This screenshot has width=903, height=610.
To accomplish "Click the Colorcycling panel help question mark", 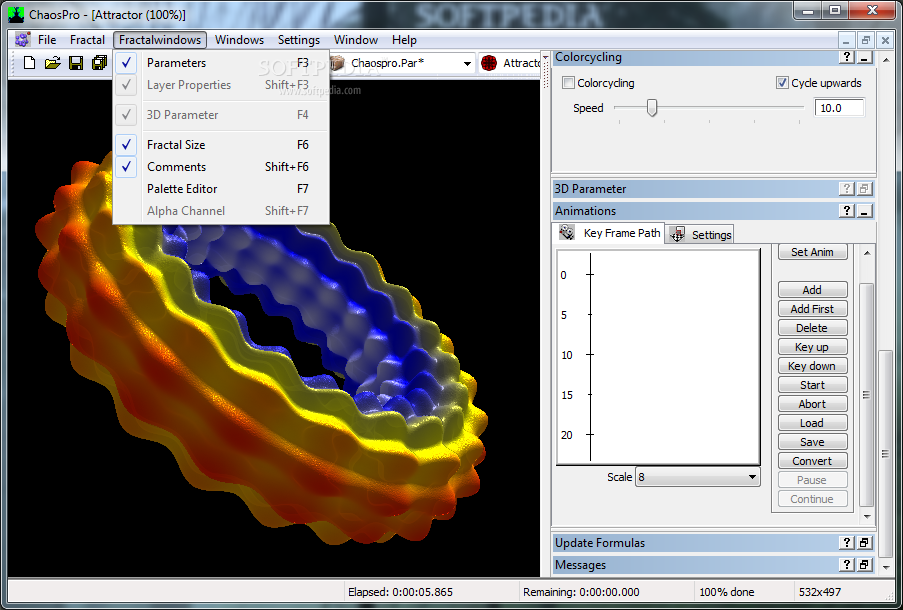I will coord(846,56).
